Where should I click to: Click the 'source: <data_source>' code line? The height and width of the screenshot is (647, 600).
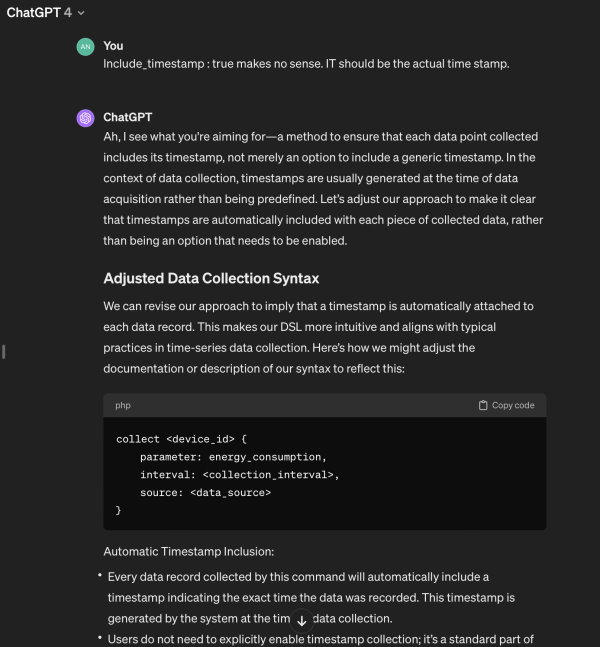pyautogui.click(x=206, y=492)
